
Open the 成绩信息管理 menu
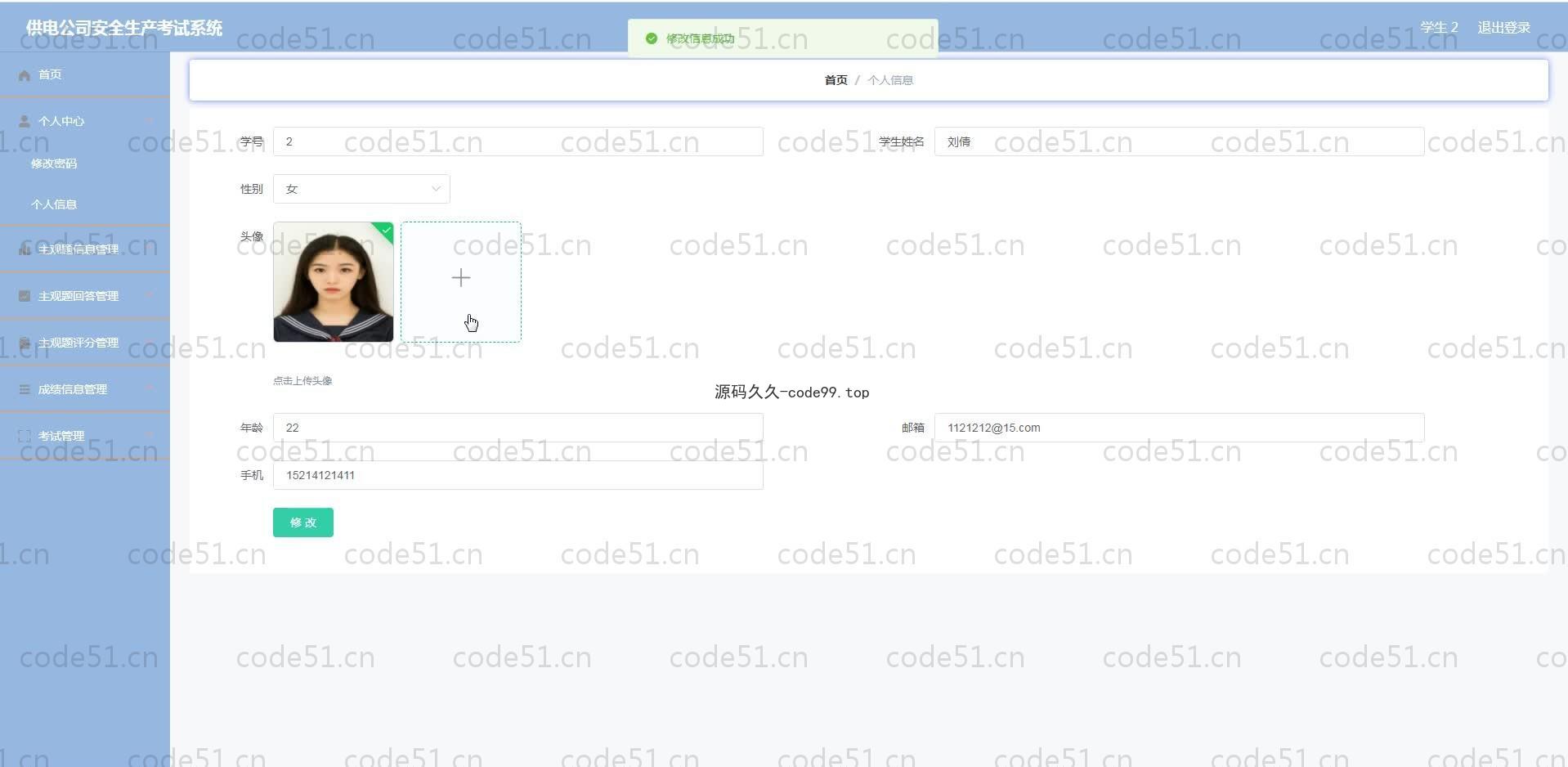tap(85, 389)
